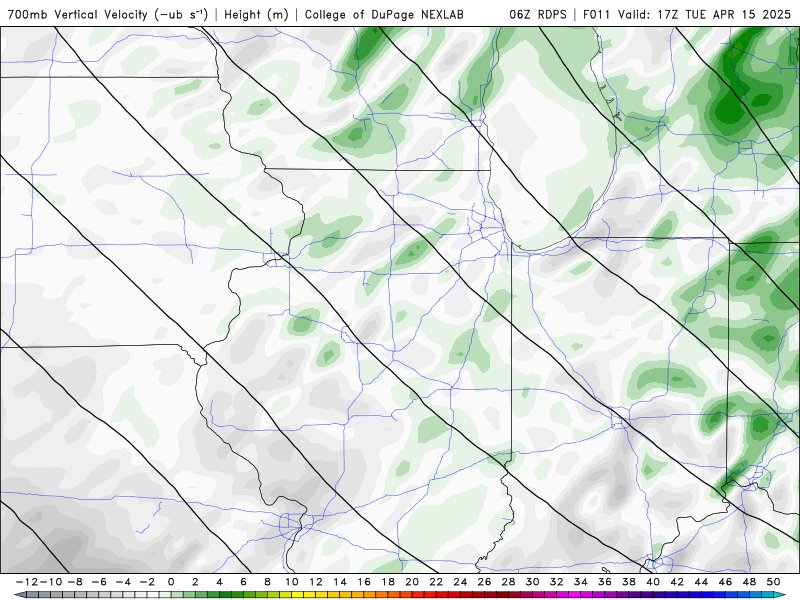
Task: Click the "700mb Vertical Velocity" title text
Action: point(78,14)
